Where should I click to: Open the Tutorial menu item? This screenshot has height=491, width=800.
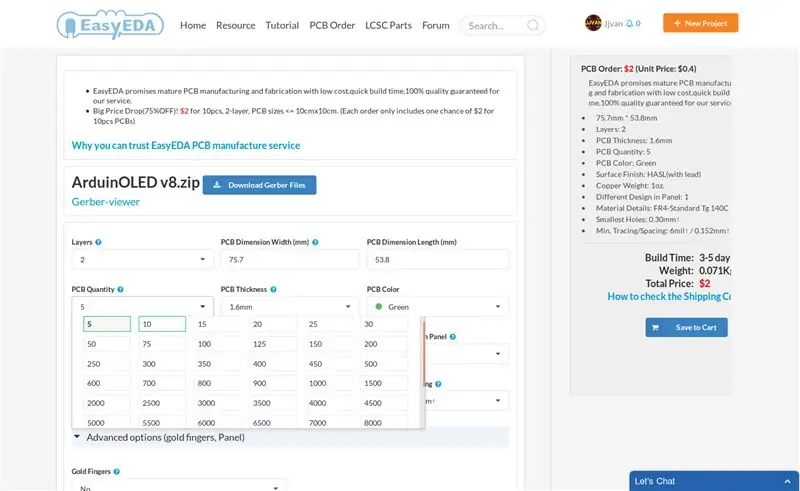[282, 25]
